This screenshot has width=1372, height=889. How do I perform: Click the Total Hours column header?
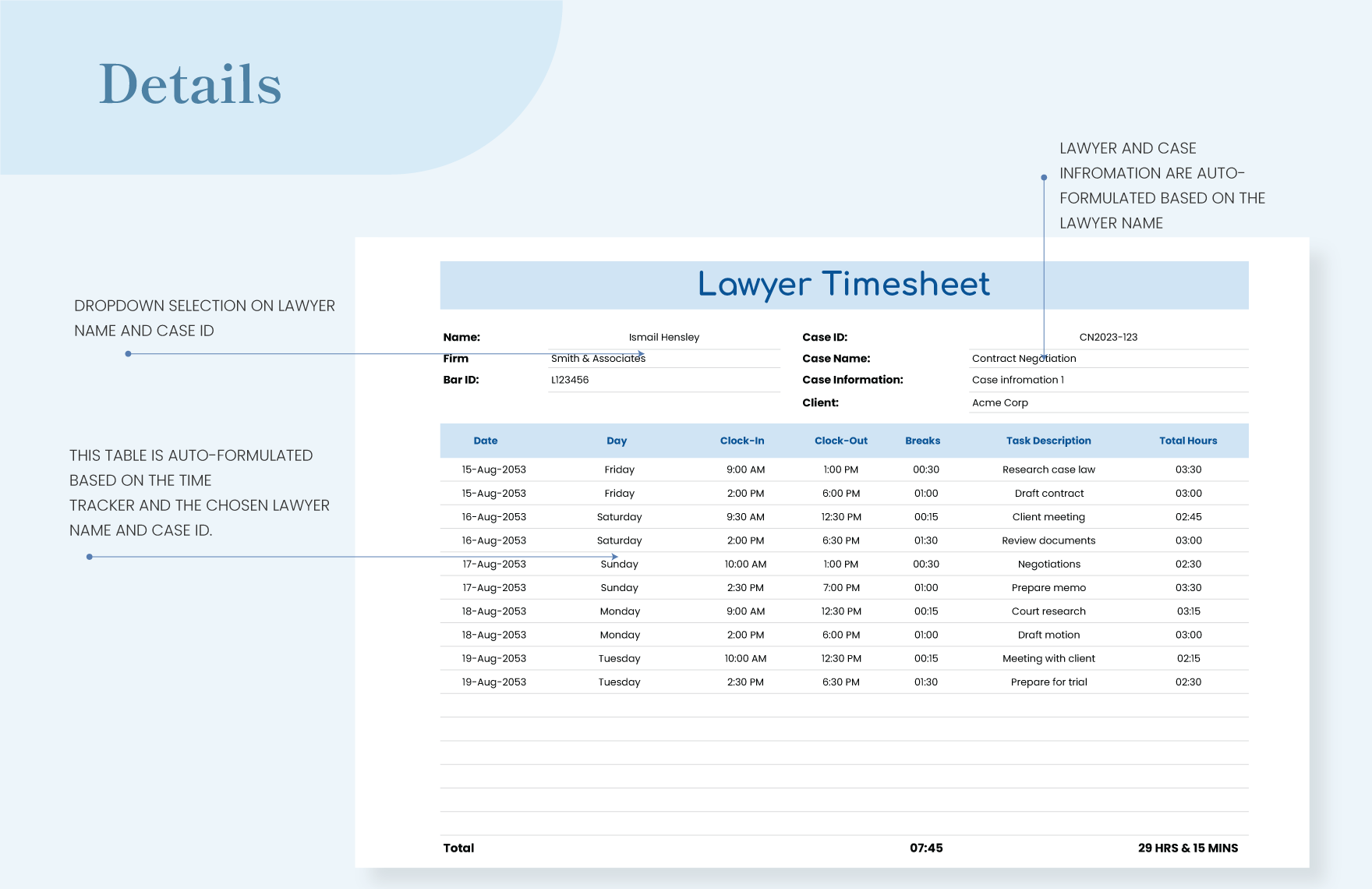[x=1188, y=441]
